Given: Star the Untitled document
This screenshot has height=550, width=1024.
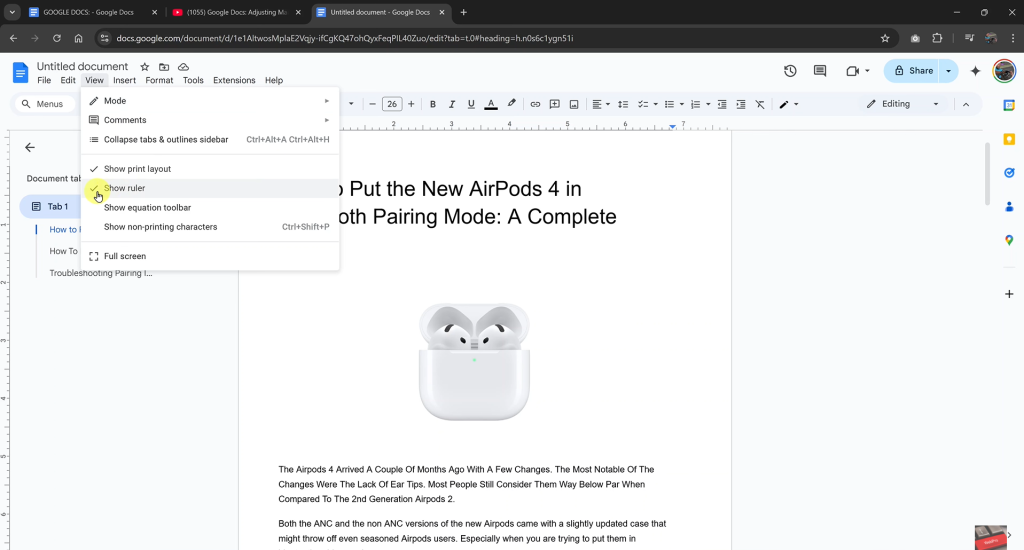Looking at the screenshot, I should (144, 67).
